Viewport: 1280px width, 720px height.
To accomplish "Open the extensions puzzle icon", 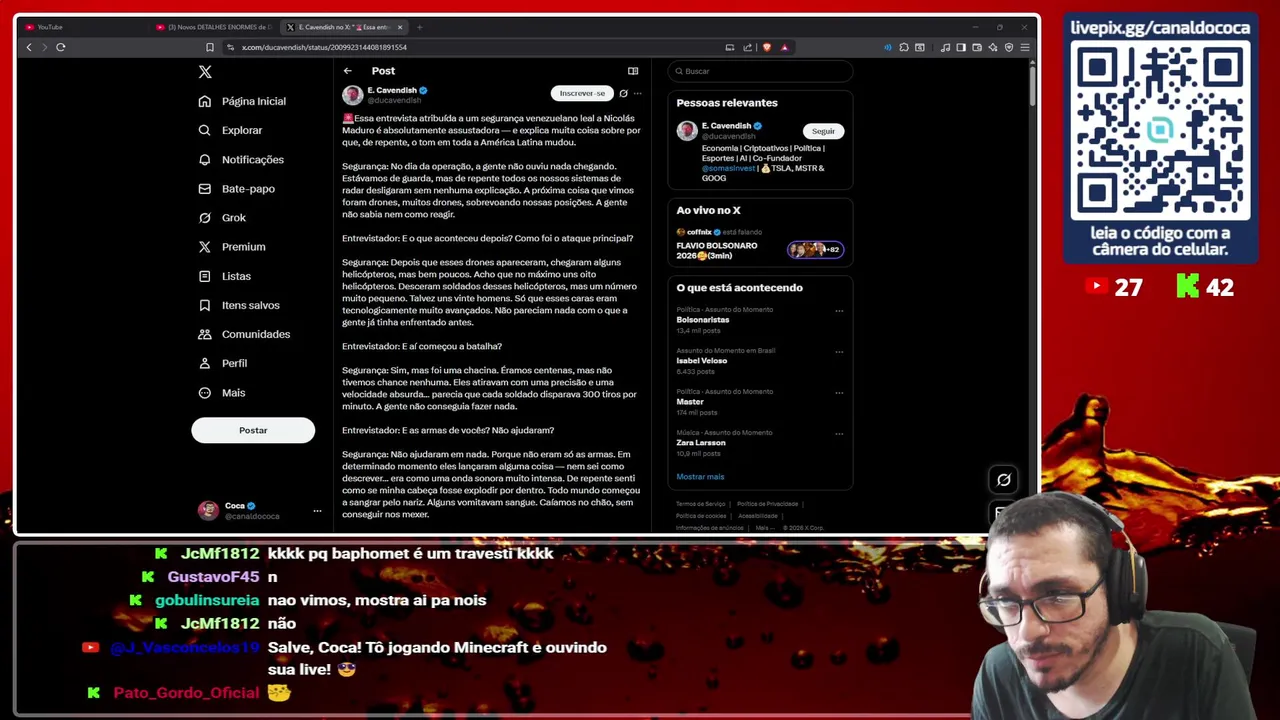I will coord(904,47).
